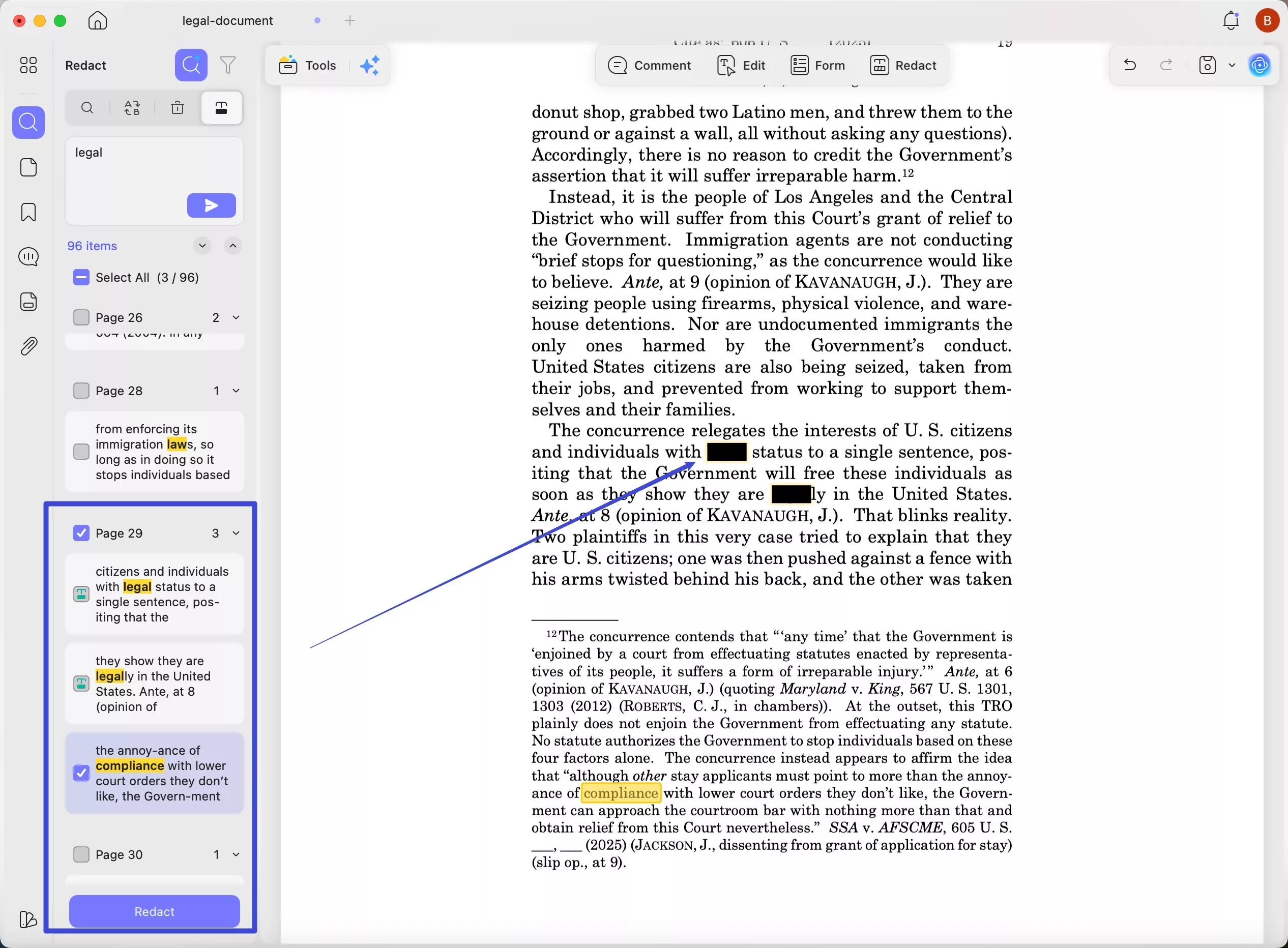Uncheck the compliance result checkbox
1288x948 pixels.
pos(81,773)
